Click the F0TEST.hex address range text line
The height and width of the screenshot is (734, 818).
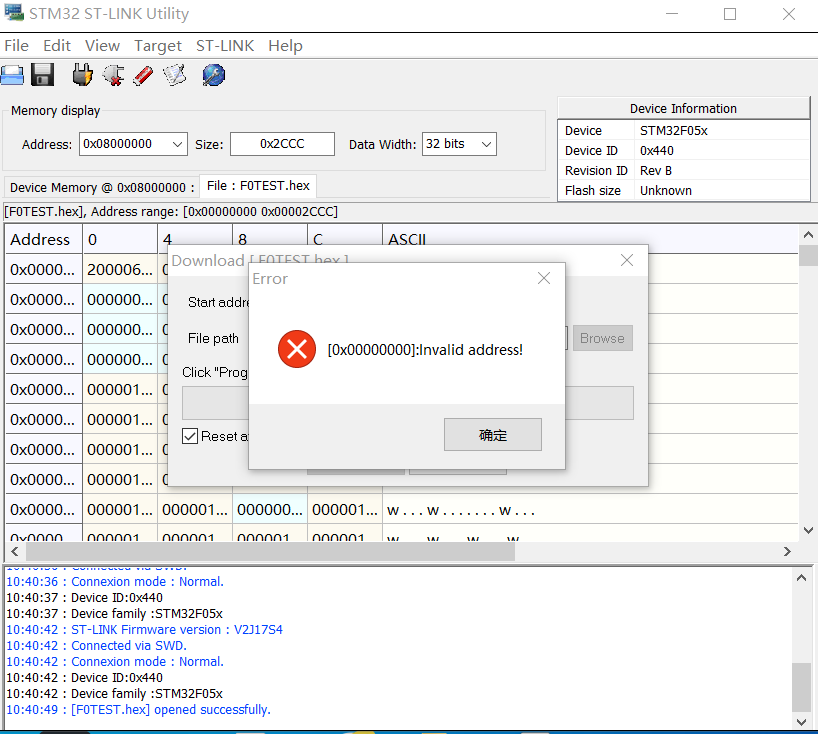(171, 212)
